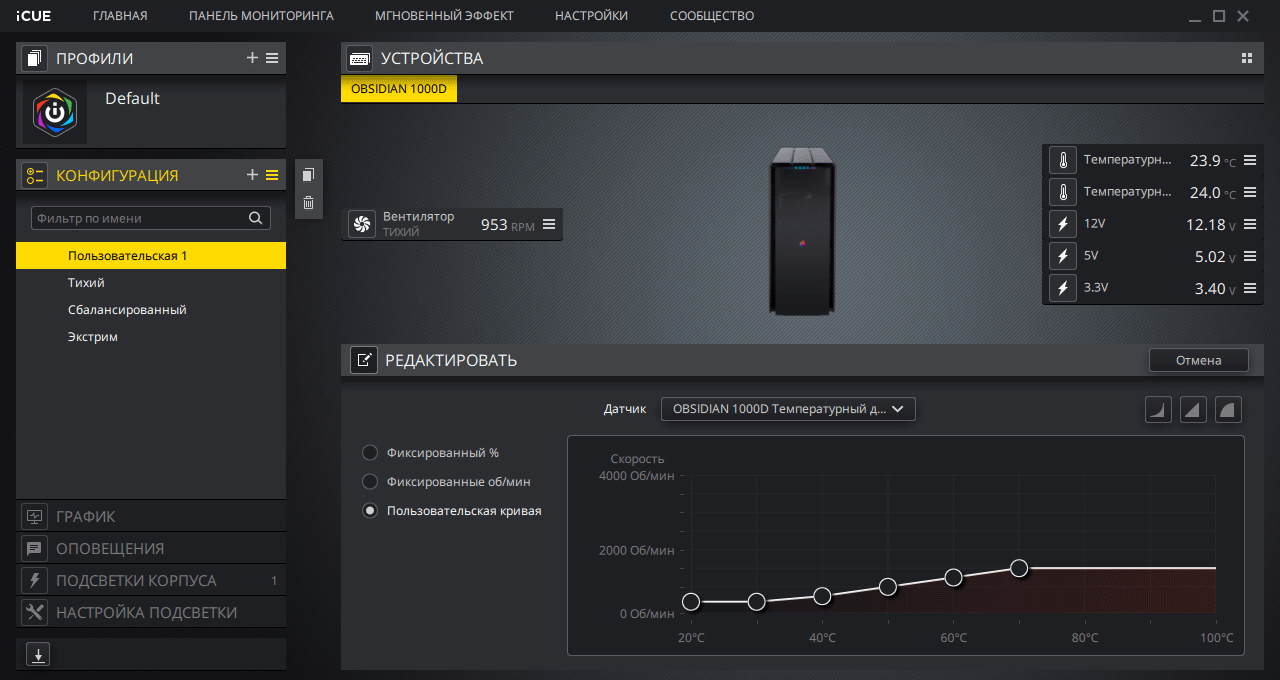Open the СООБЩЕСТВО menu tab
Screen dimensions: 1280x680
[x=712, y=16]
